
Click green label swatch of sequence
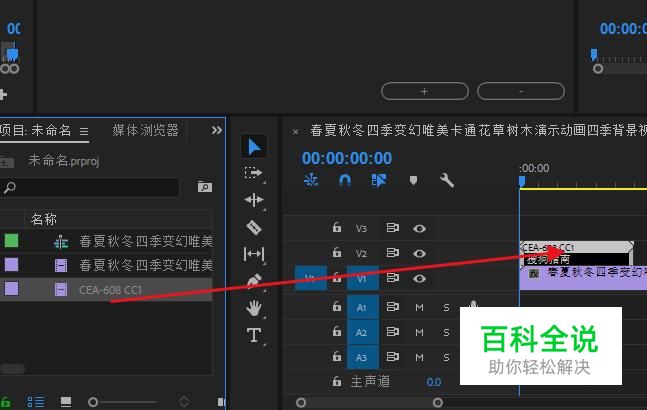pyautogui.click(x=12, y=240)
